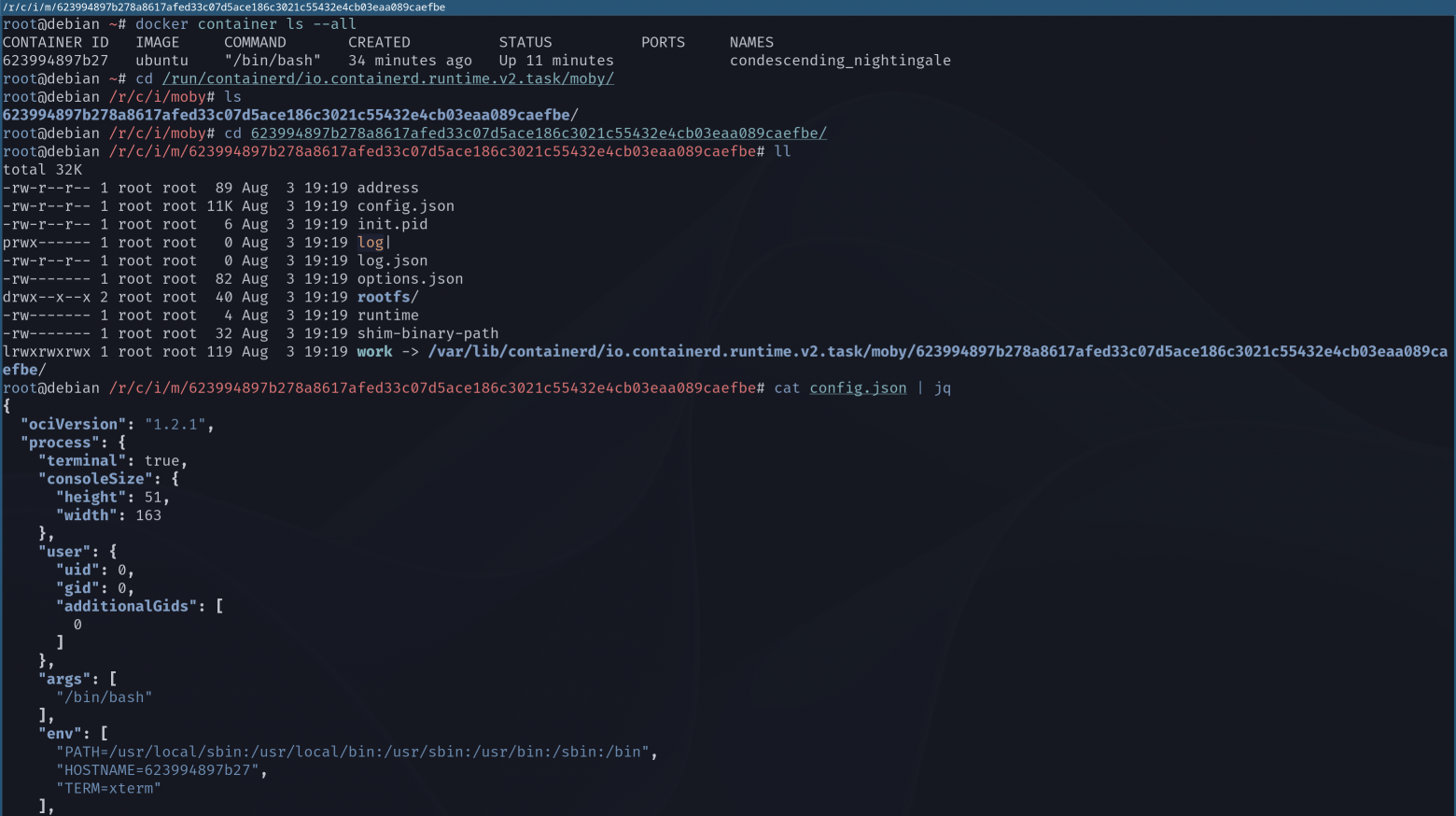Click the width value 163
The image size is (1456, 816).
pos(148,515)
